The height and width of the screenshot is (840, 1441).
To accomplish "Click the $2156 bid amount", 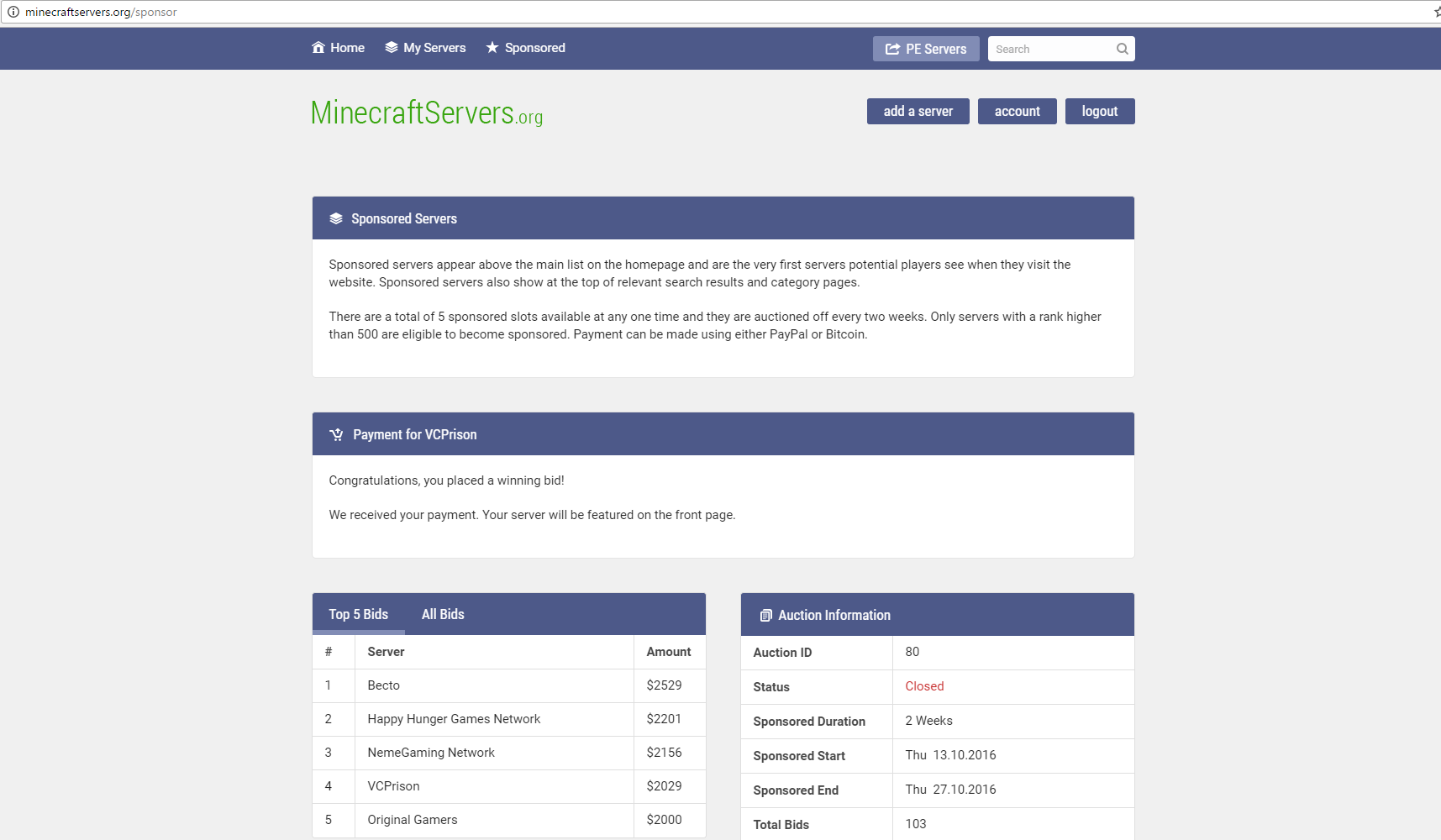I will (665, 753).
